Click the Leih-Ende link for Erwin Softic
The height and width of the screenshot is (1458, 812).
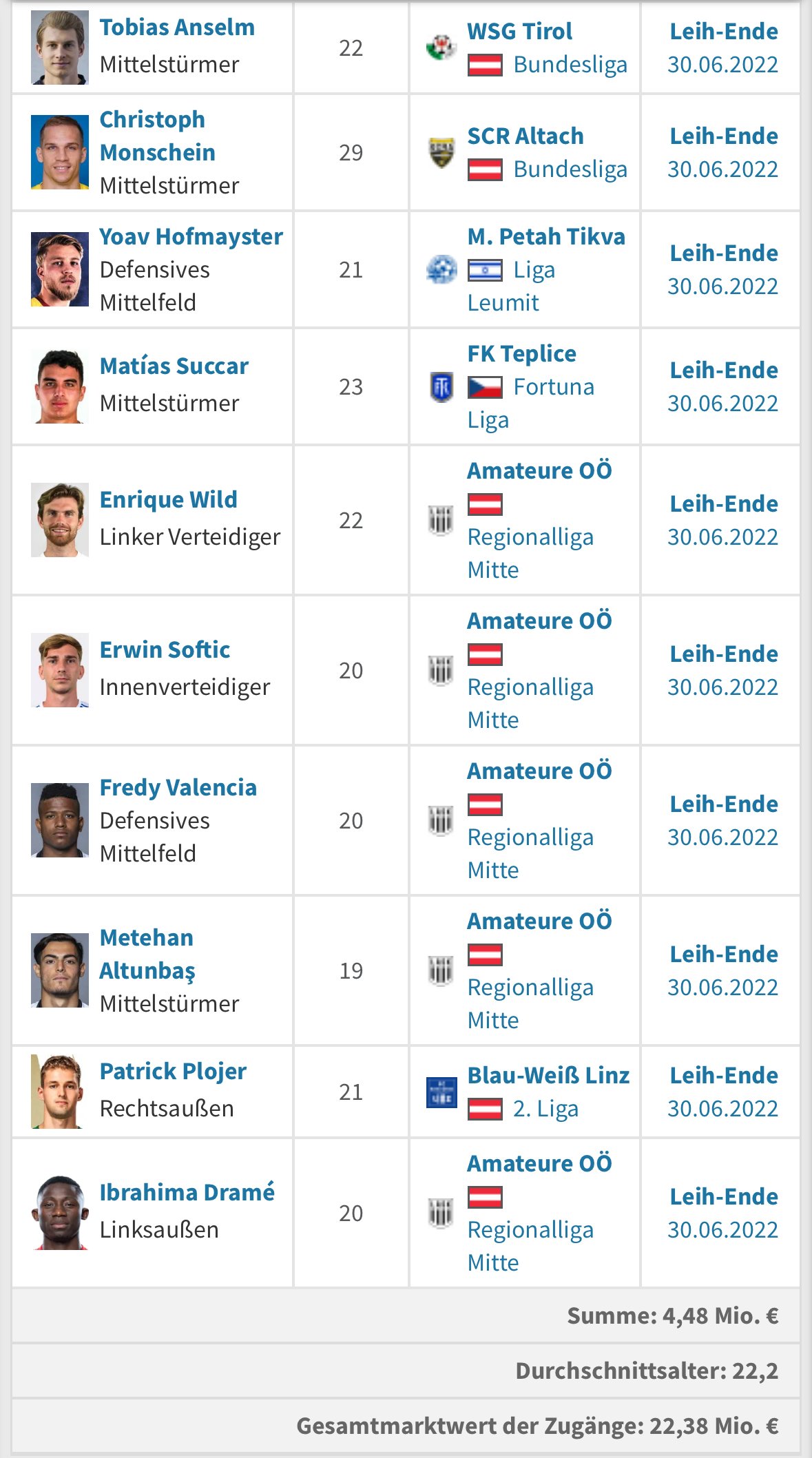pos(724,654)
